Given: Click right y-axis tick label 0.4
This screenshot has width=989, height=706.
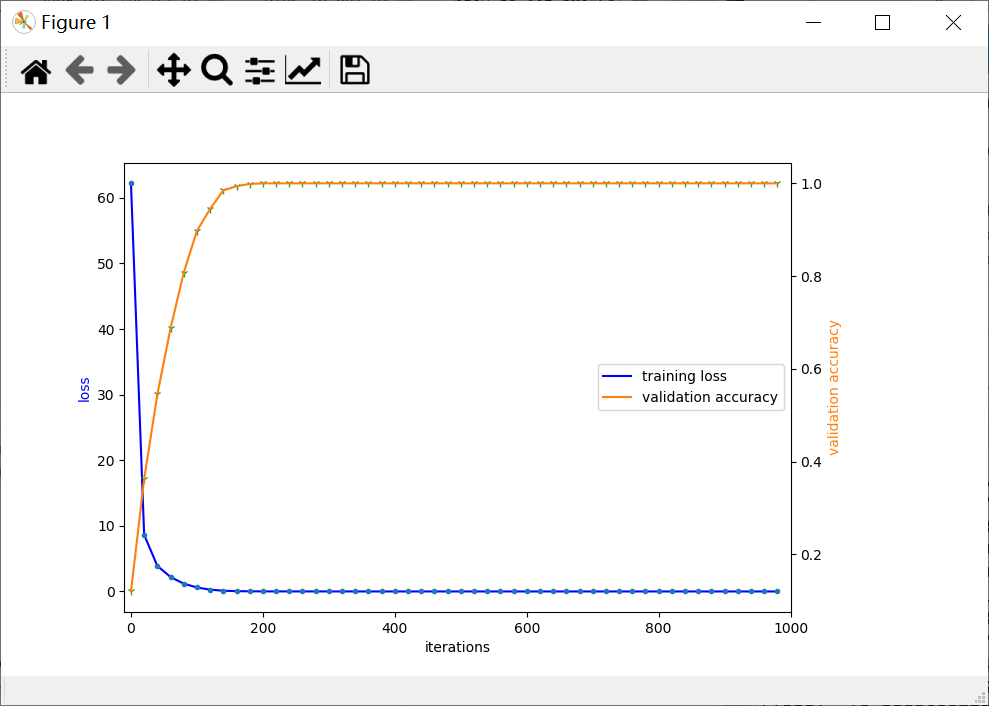Looking at the screenshot, I should (811, 462).
